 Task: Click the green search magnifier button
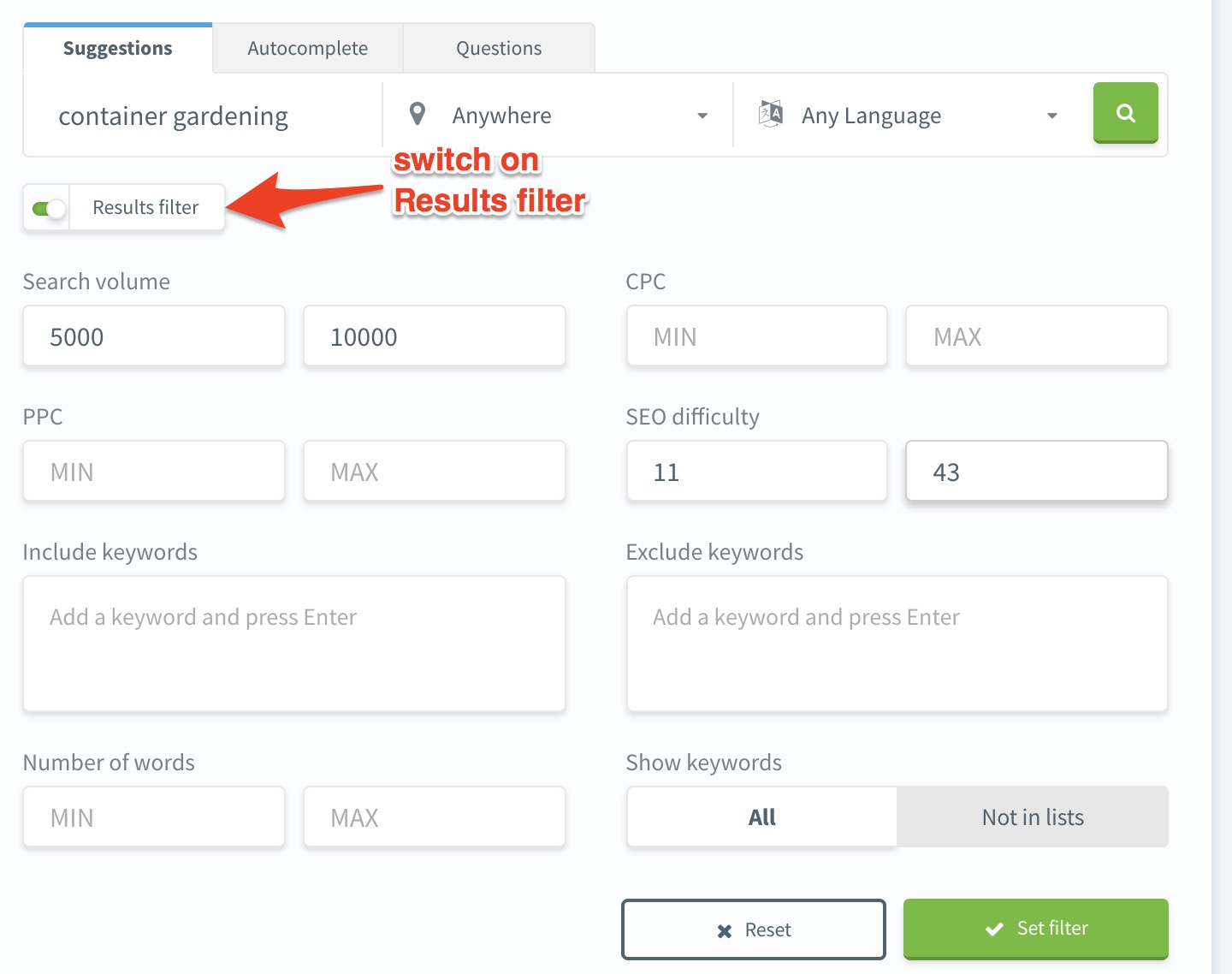1125,112
